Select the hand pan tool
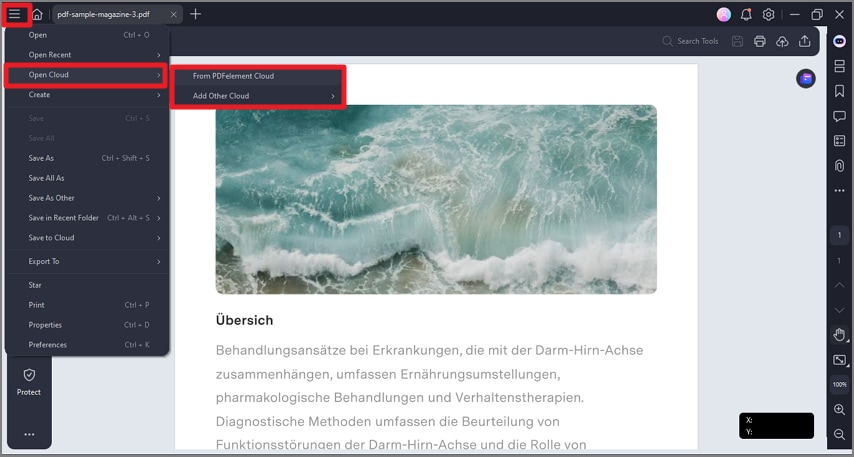 point(839,335)
